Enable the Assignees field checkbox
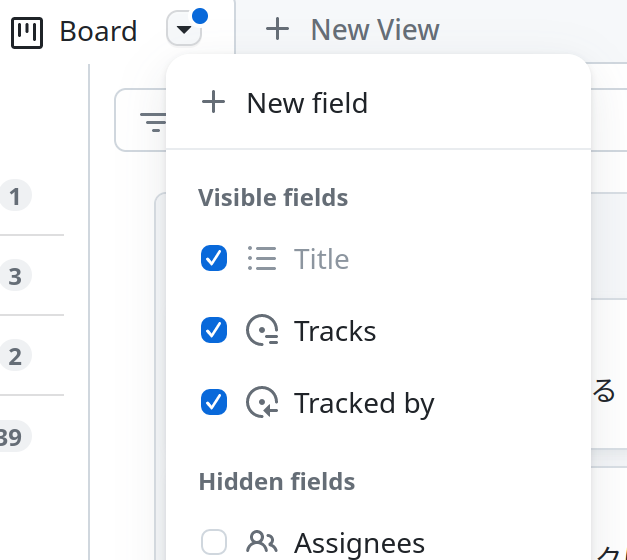The image size is (627, 560). click(x=214, y=542)
